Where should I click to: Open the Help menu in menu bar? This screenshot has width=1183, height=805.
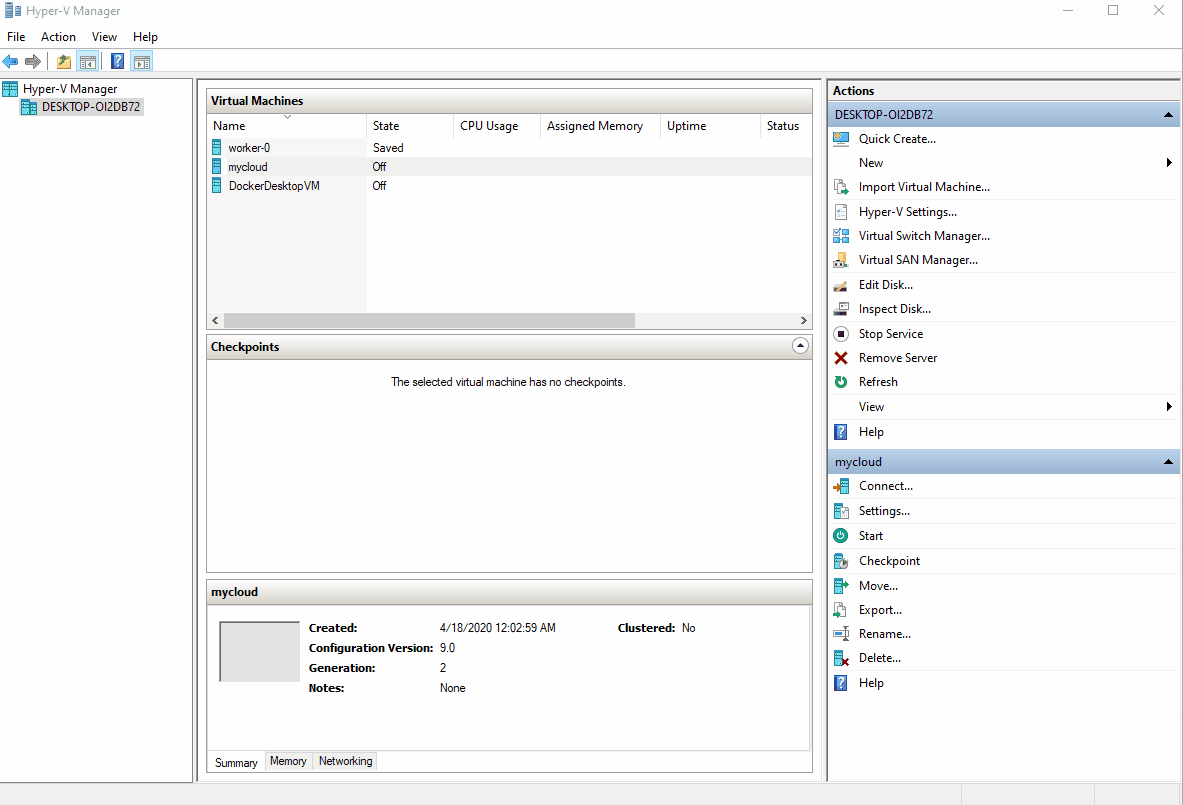coord(145,36)
